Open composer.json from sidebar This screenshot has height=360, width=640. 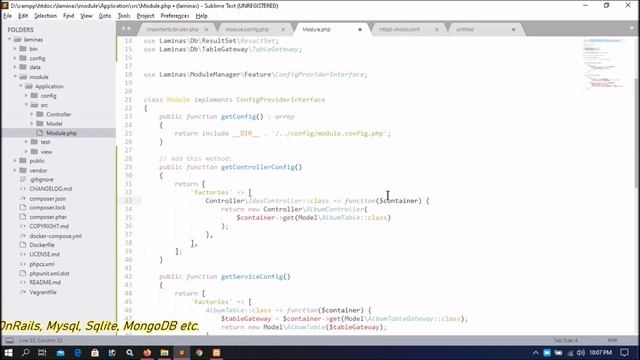click(x=47, y=198)
